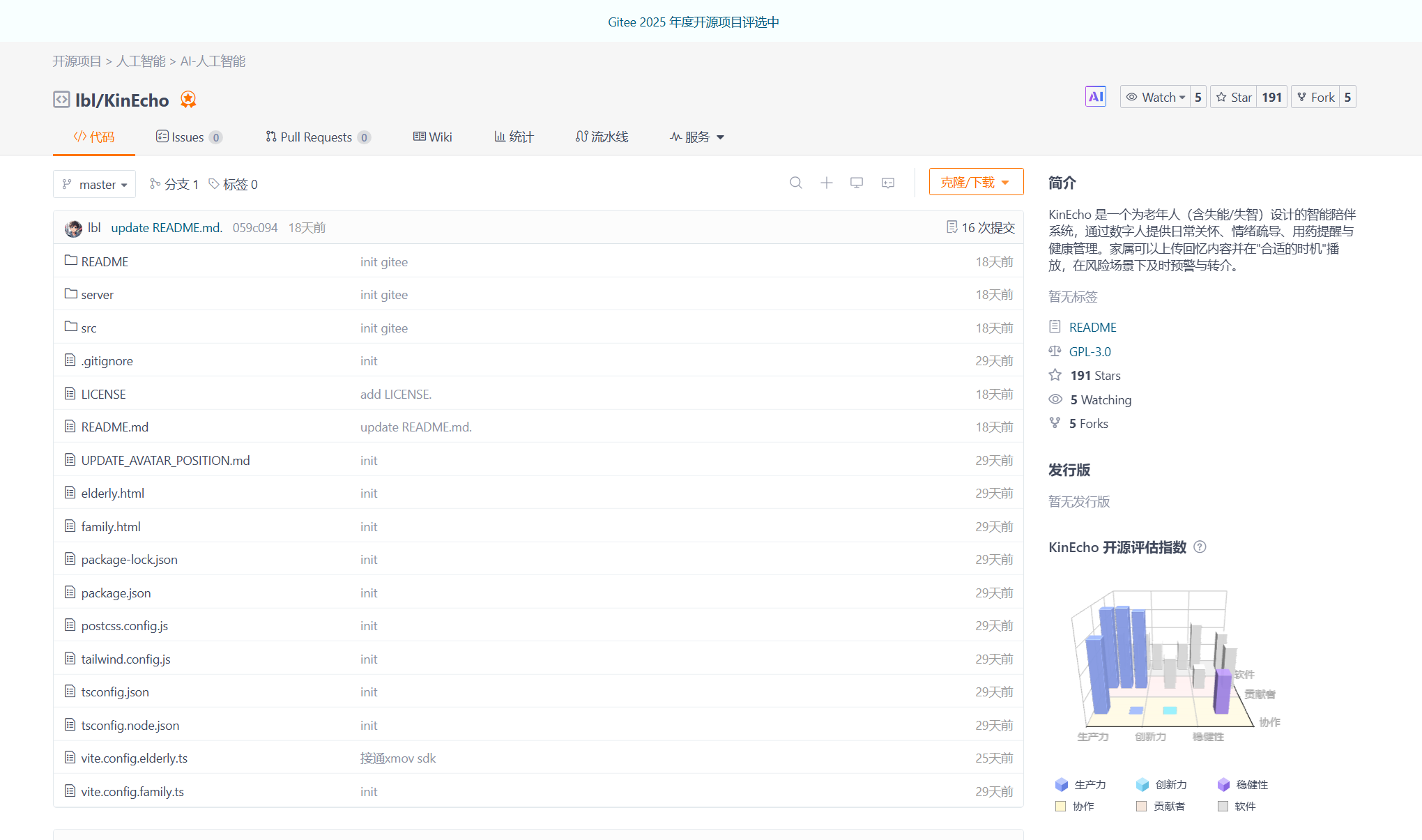Open the Wiki tab
This screenshot has height=840, width=1422.
tap(432, 137)
